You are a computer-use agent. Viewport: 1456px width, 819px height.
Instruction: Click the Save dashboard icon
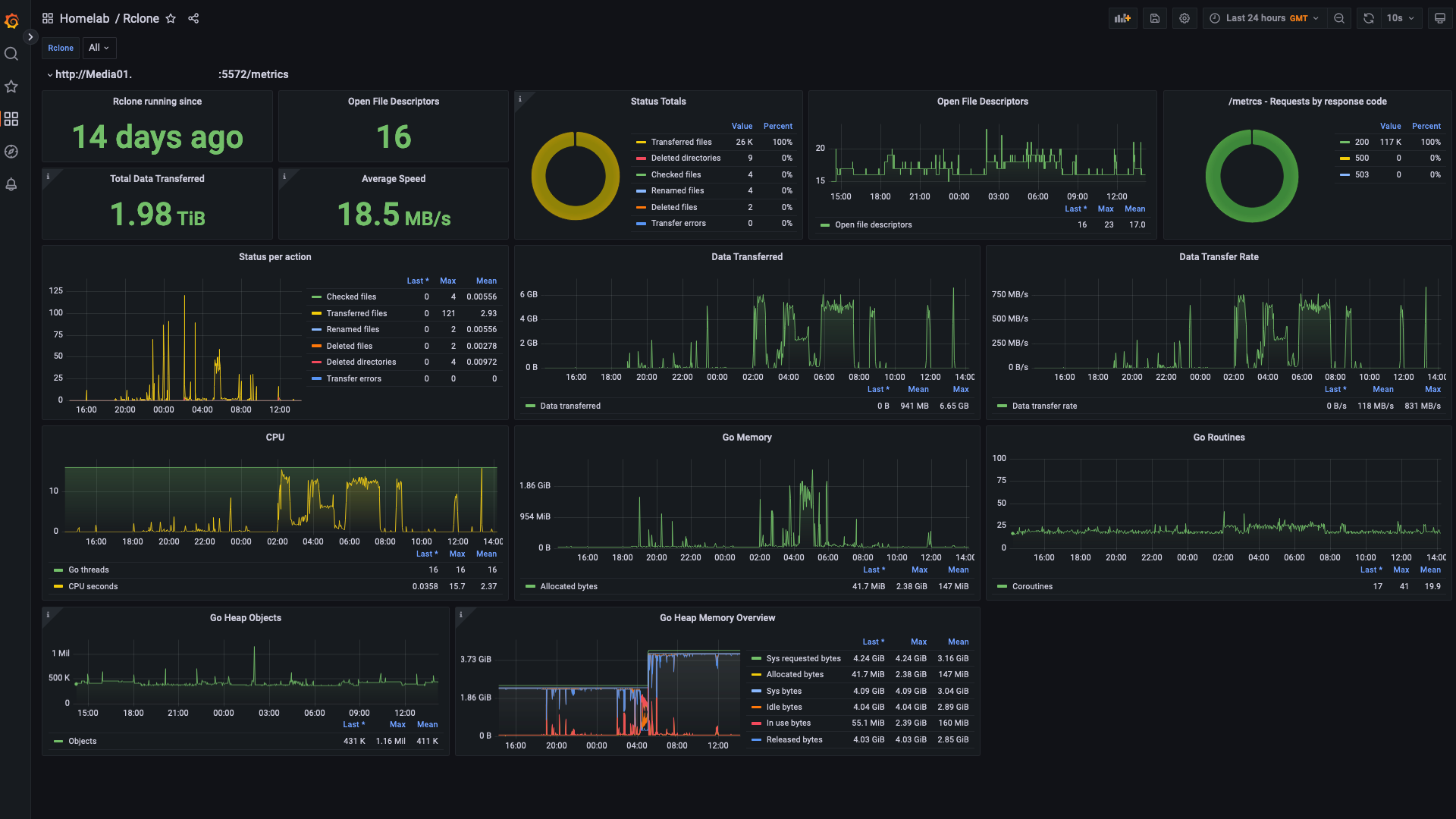coord(1154,18)
